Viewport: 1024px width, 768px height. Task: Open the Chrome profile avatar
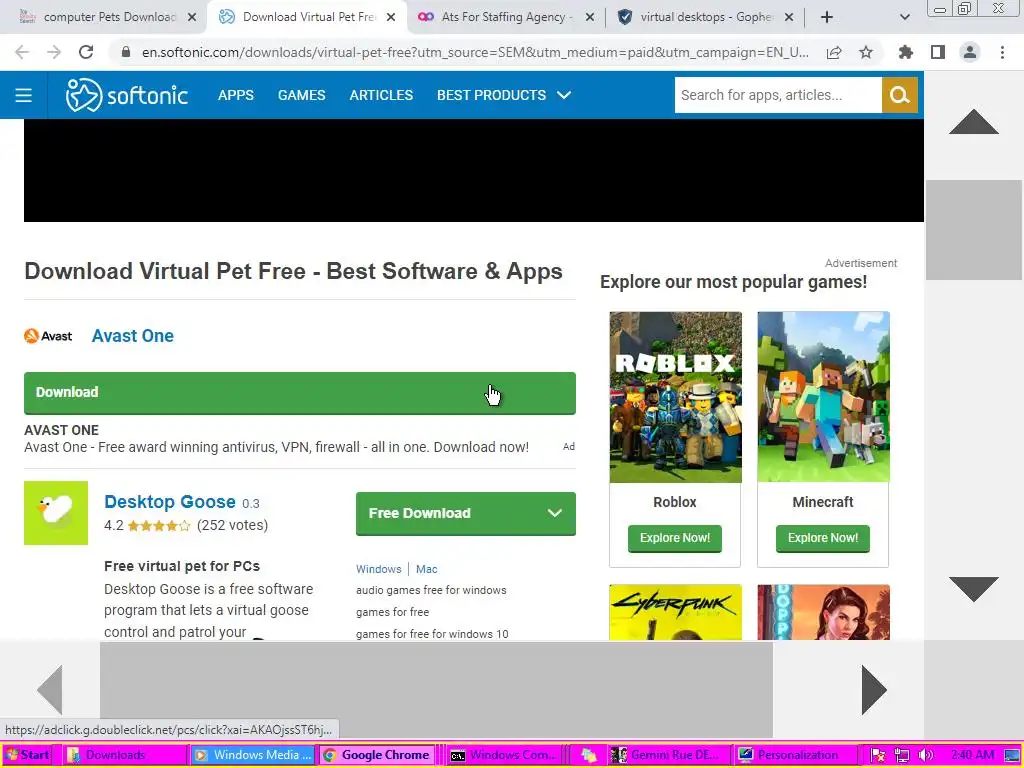pos(970,52)
